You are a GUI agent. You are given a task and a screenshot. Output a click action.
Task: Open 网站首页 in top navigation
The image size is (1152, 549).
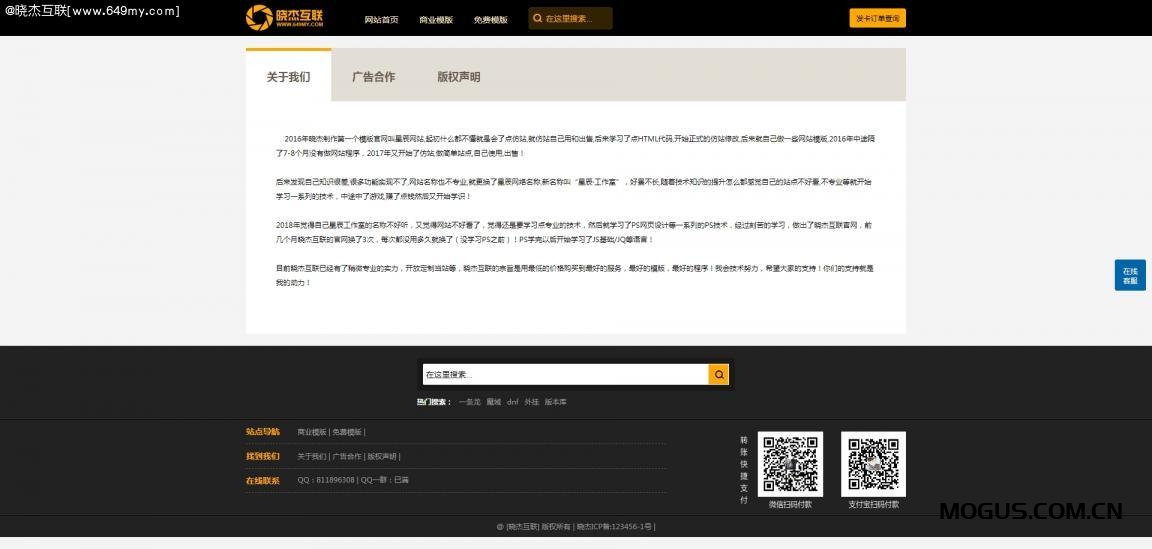[x=381, y=19]
